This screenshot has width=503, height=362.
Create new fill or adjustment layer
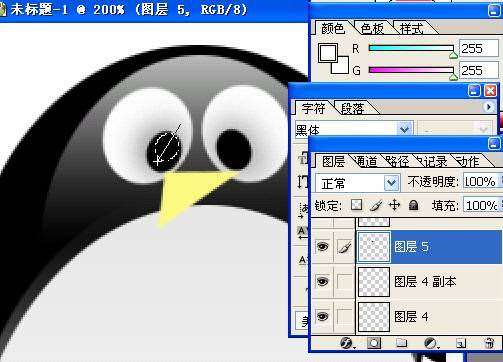(x=430, y=343)
